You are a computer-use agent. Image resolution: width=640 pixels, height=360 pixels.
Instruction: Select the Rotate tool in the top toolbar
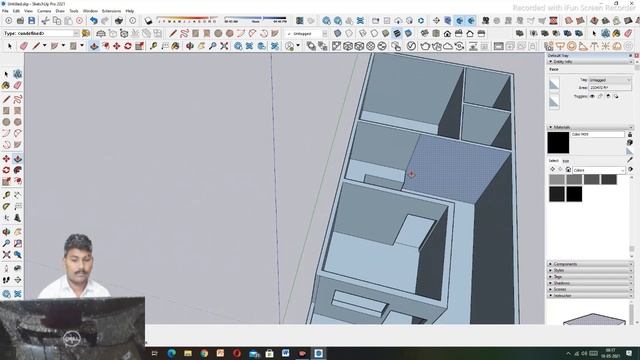pyautogui.click(x=128, y=46)
